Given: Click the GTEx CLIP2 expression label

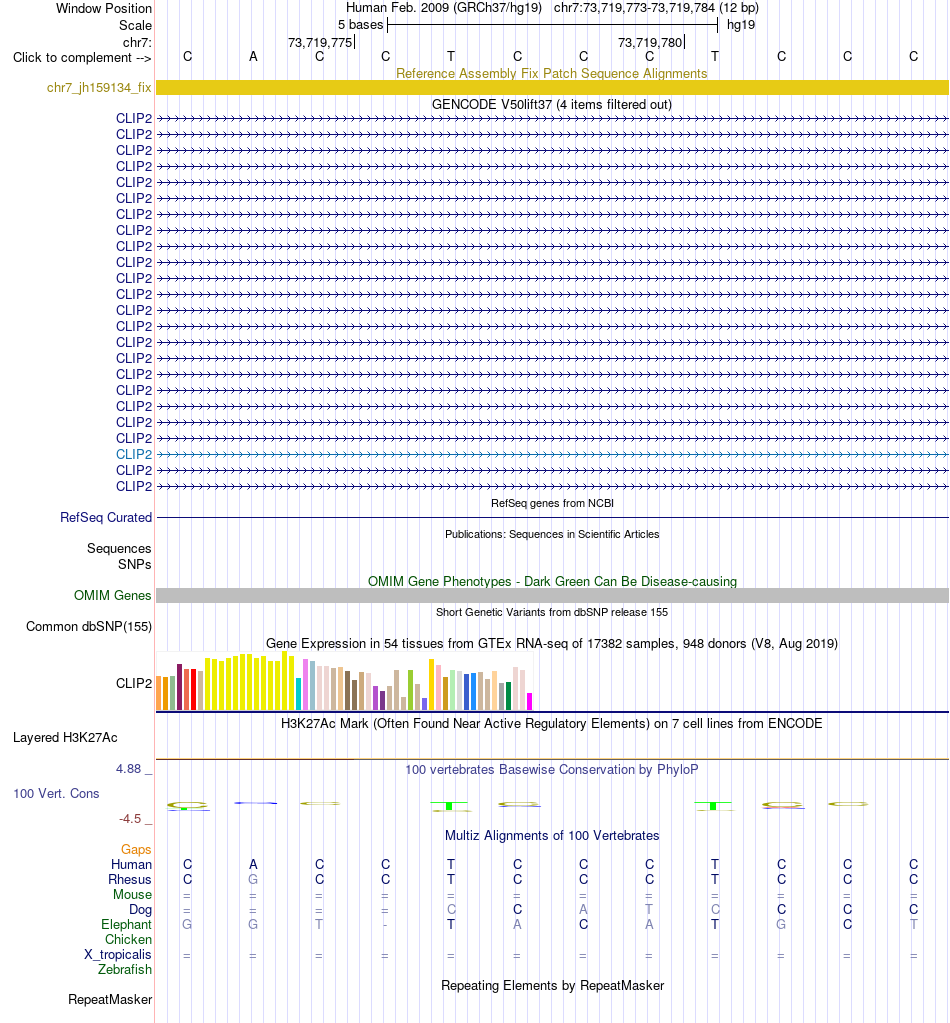Looking at the screenshot, I should pyautogui.click(x=134, y=683).
